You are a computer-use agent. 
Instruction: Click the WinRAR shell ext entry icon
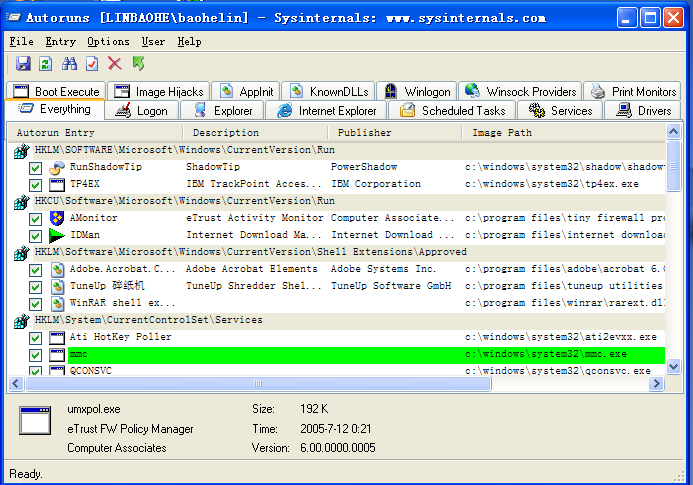57,303
